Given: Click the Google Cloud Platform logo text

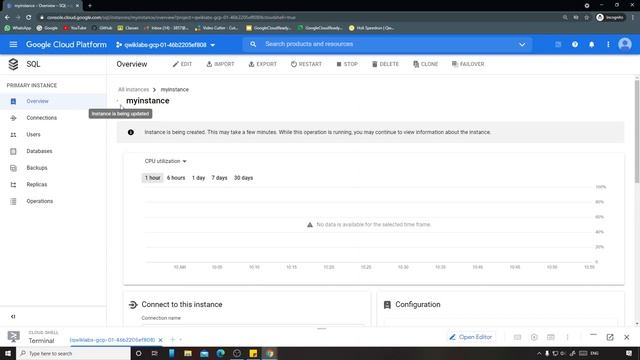Looking at the screenshot, I should (x=66, y=44).
